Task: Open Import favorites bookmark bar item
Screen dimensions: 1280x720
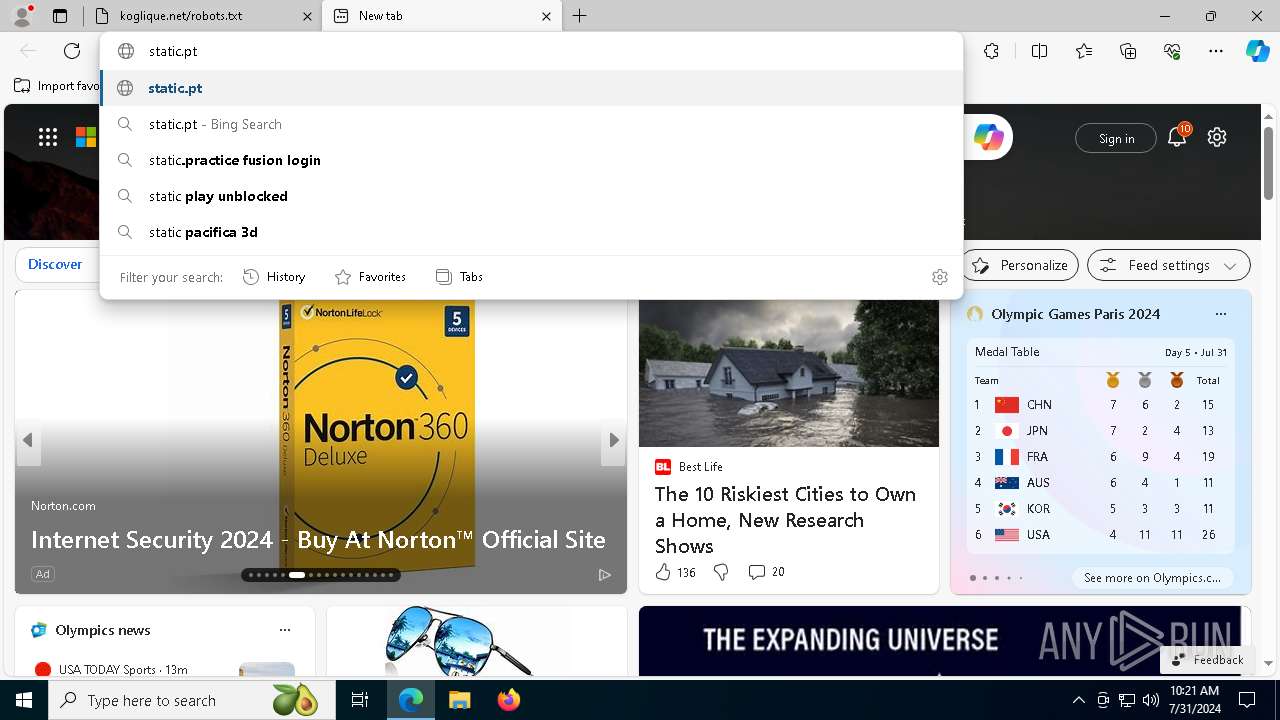Action: pyautogui.click(x=56, y=86)
